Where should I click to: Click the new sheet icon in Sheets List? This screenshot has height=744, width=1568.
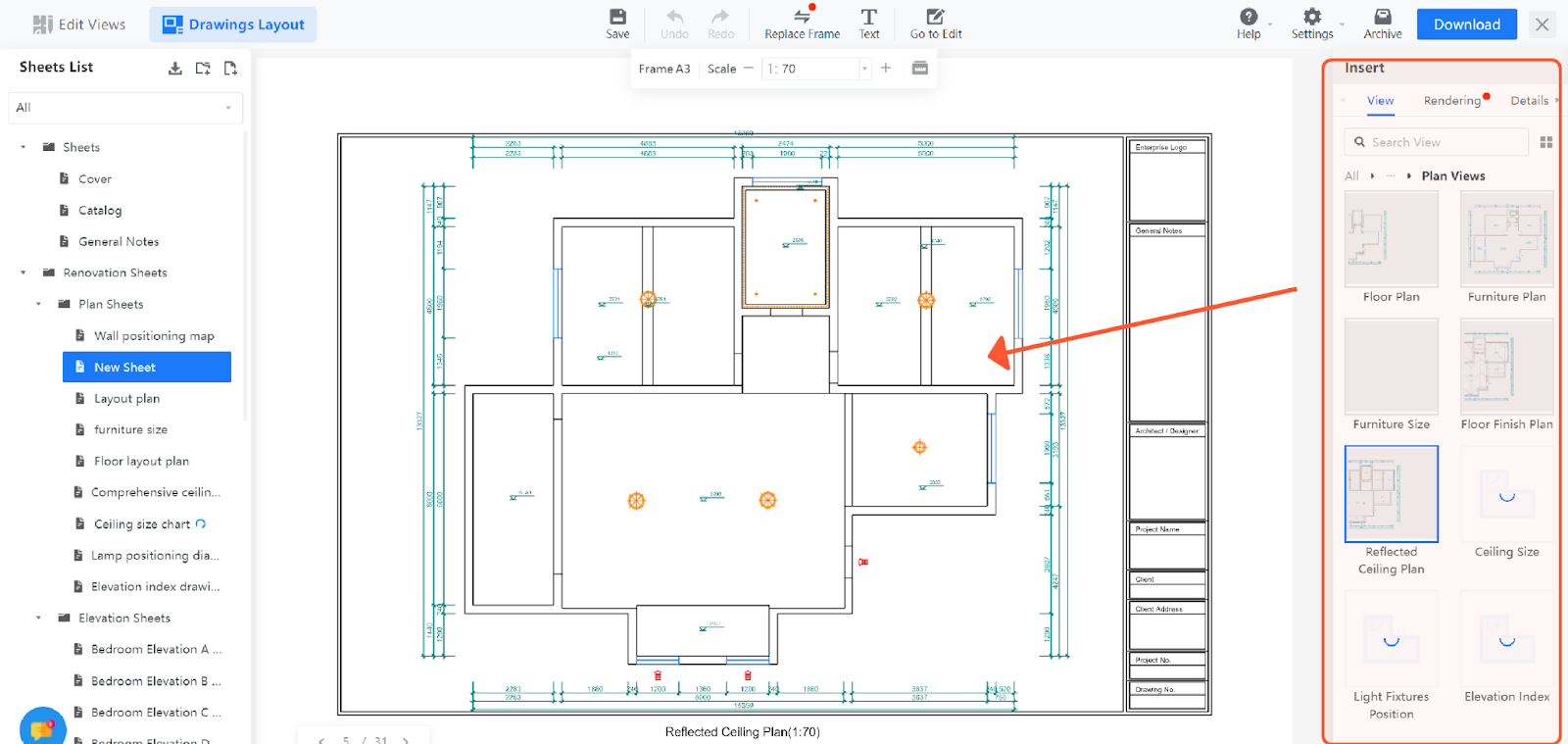click(230, 68)
